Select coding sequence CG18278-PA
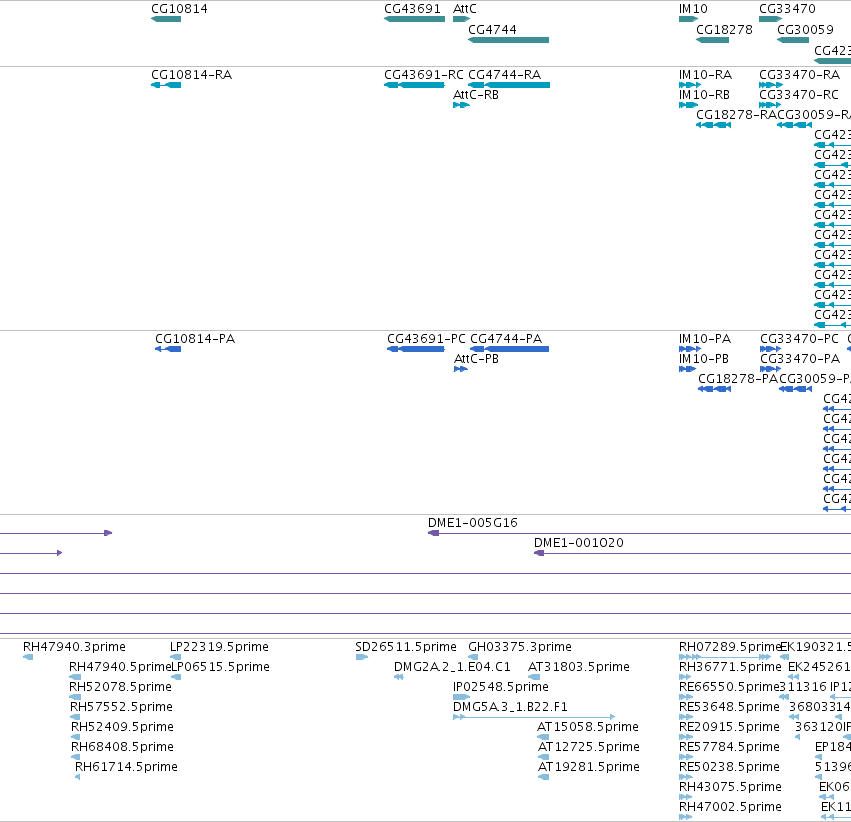 715,388
